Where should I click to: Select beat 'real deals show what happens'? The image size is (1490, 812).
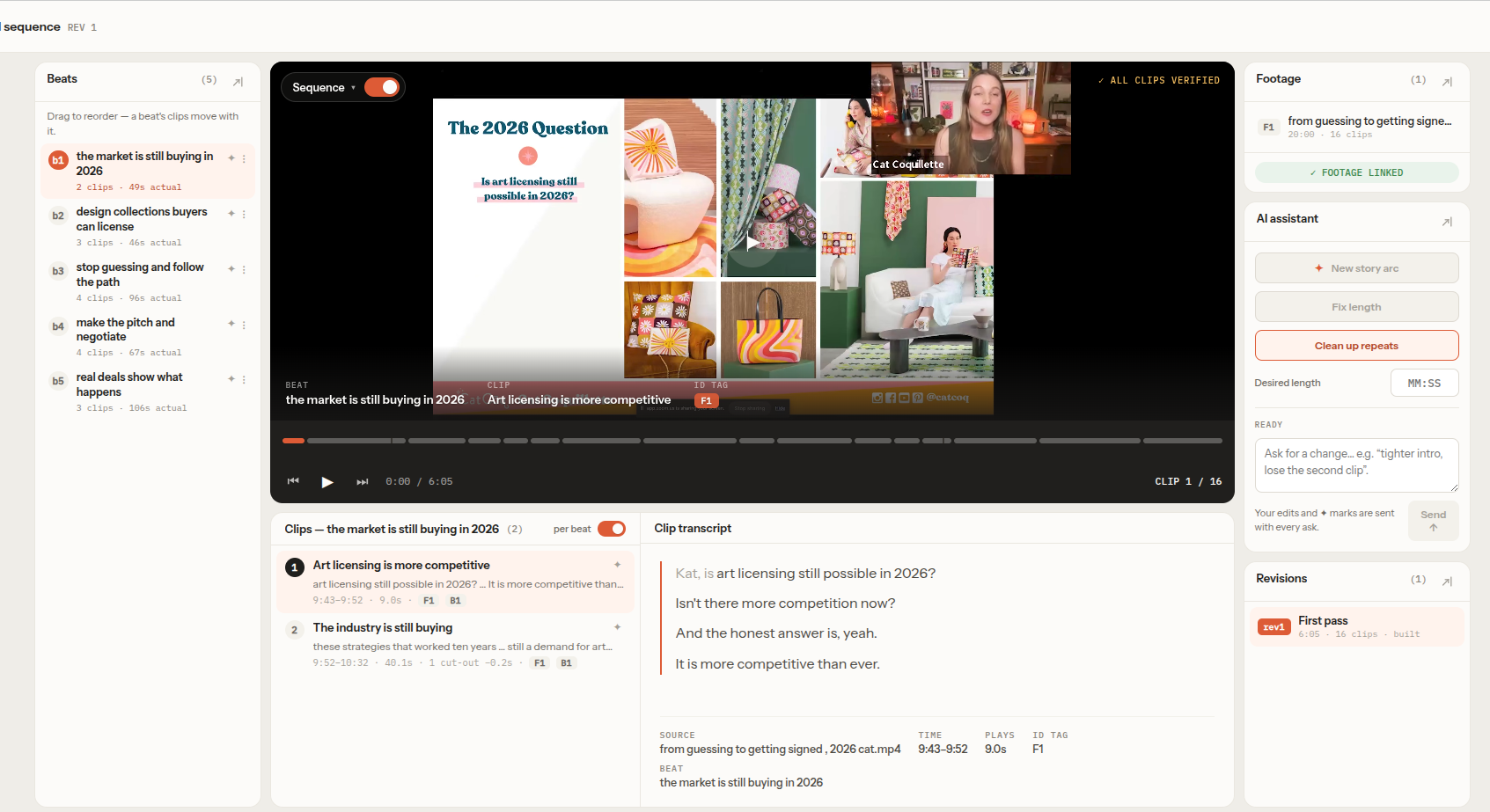coord(148,391)
